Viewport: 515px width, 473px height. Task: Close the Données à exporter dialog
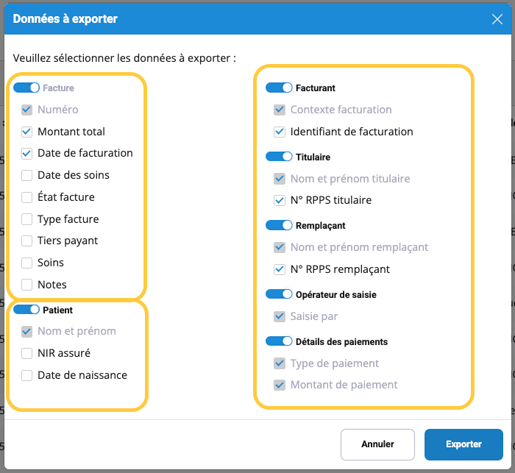click(x=497, y=19)
